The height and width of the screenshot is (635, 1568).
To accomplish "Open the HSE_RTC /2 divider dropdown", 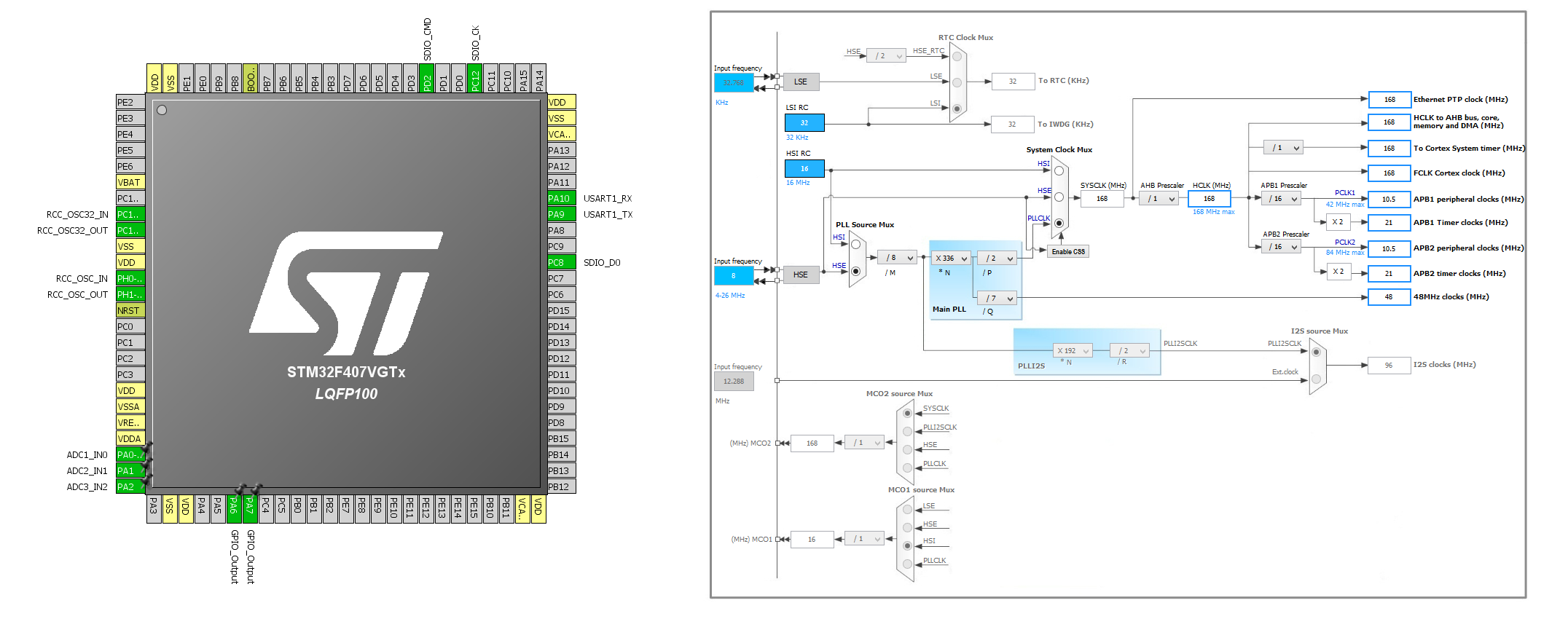I will point(886,56).
